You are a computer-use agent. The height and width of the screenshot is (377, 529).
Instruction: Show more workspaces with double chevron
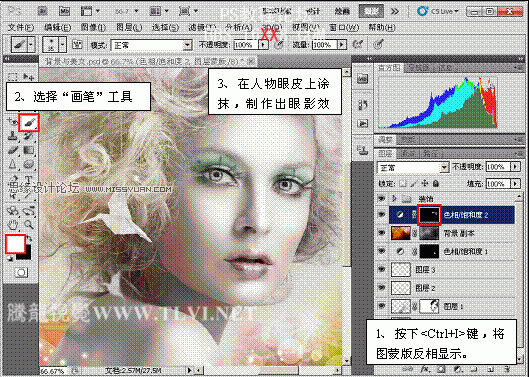[x=394, y=11]
